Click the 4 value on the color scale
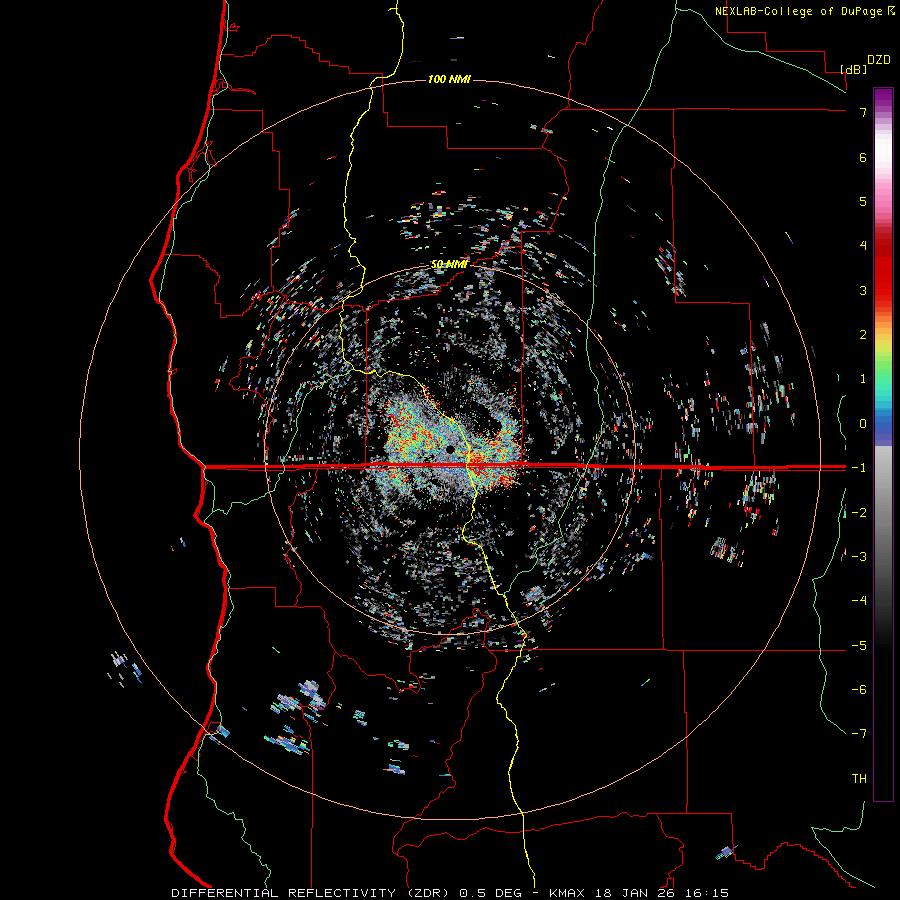Image resolution: width=900 pixels, height=900 pixels. coord(863,246)
